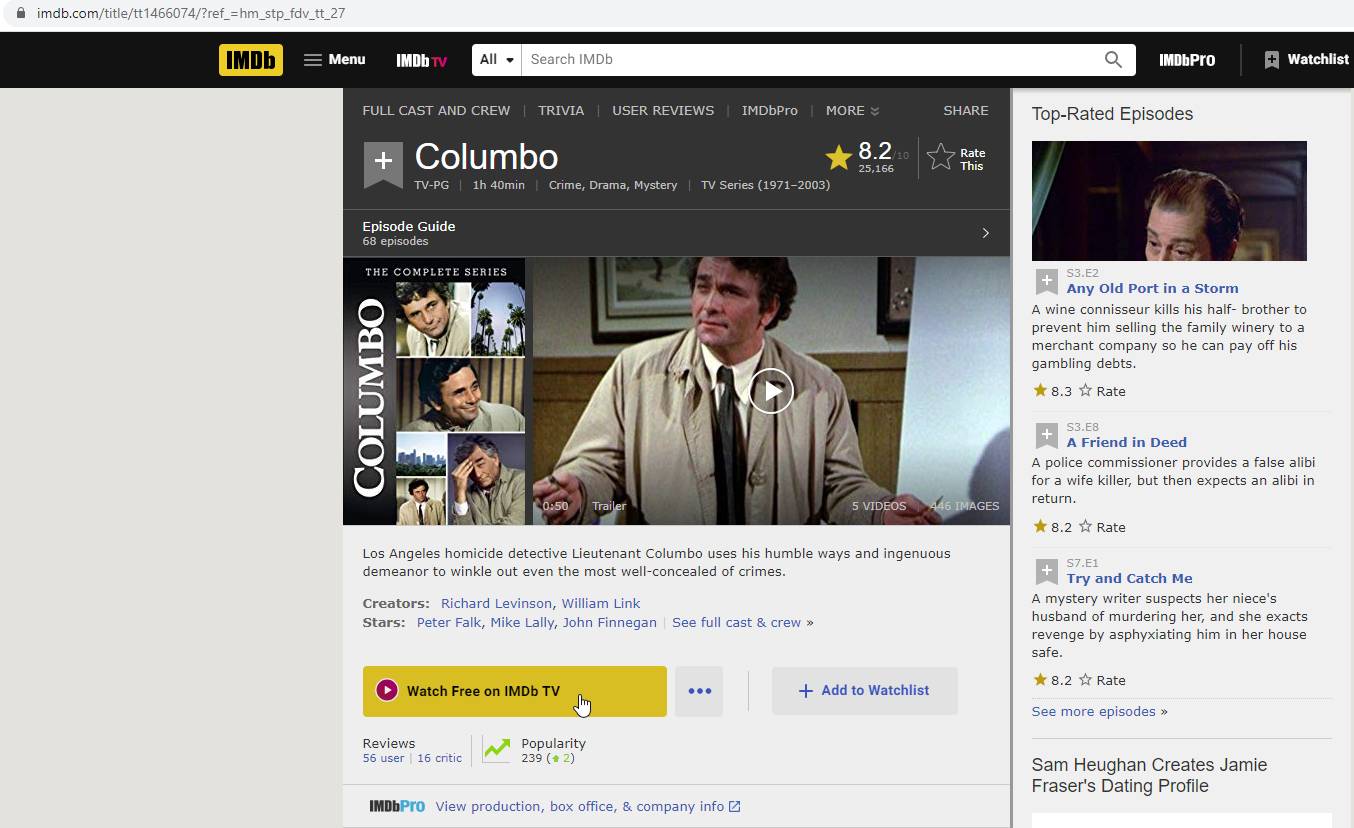
Task: Click the Episode Guide chevron arrow
Action: coord(985,233)
